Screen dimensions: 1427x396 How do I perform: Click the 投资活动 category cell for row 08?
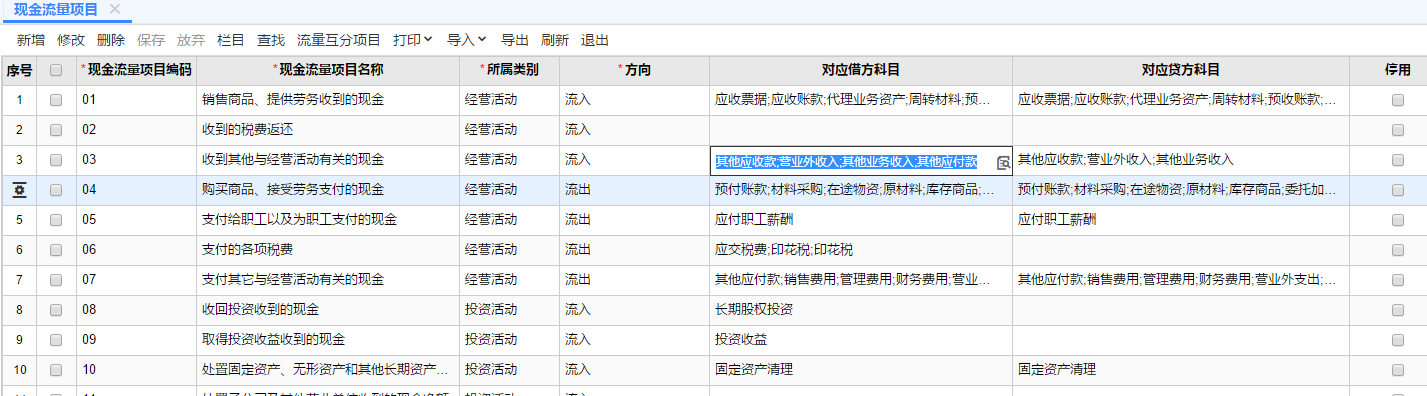click(x=509, y=310)
